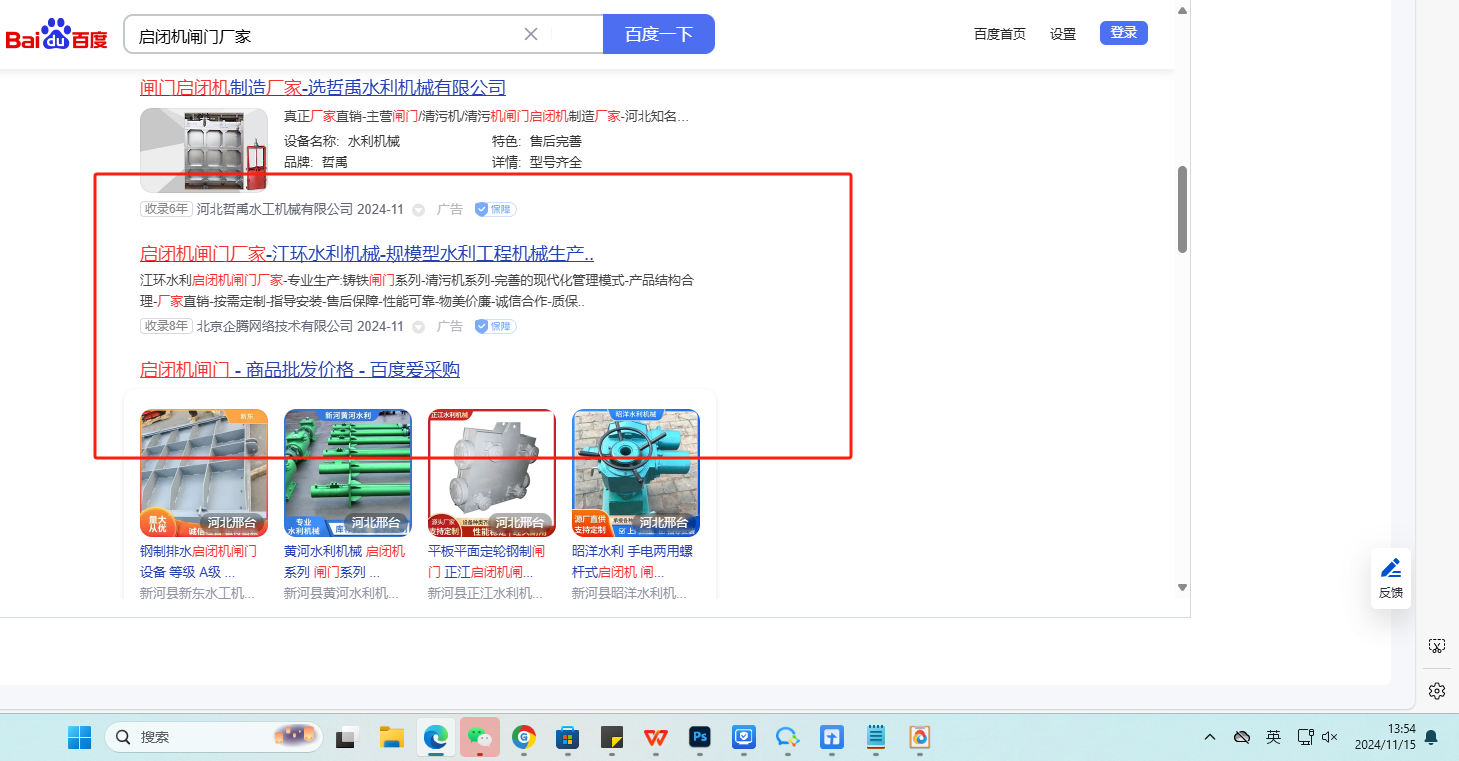1459x761 pixels.
Task: Click the 百度一下 search button
Action: 659,34
